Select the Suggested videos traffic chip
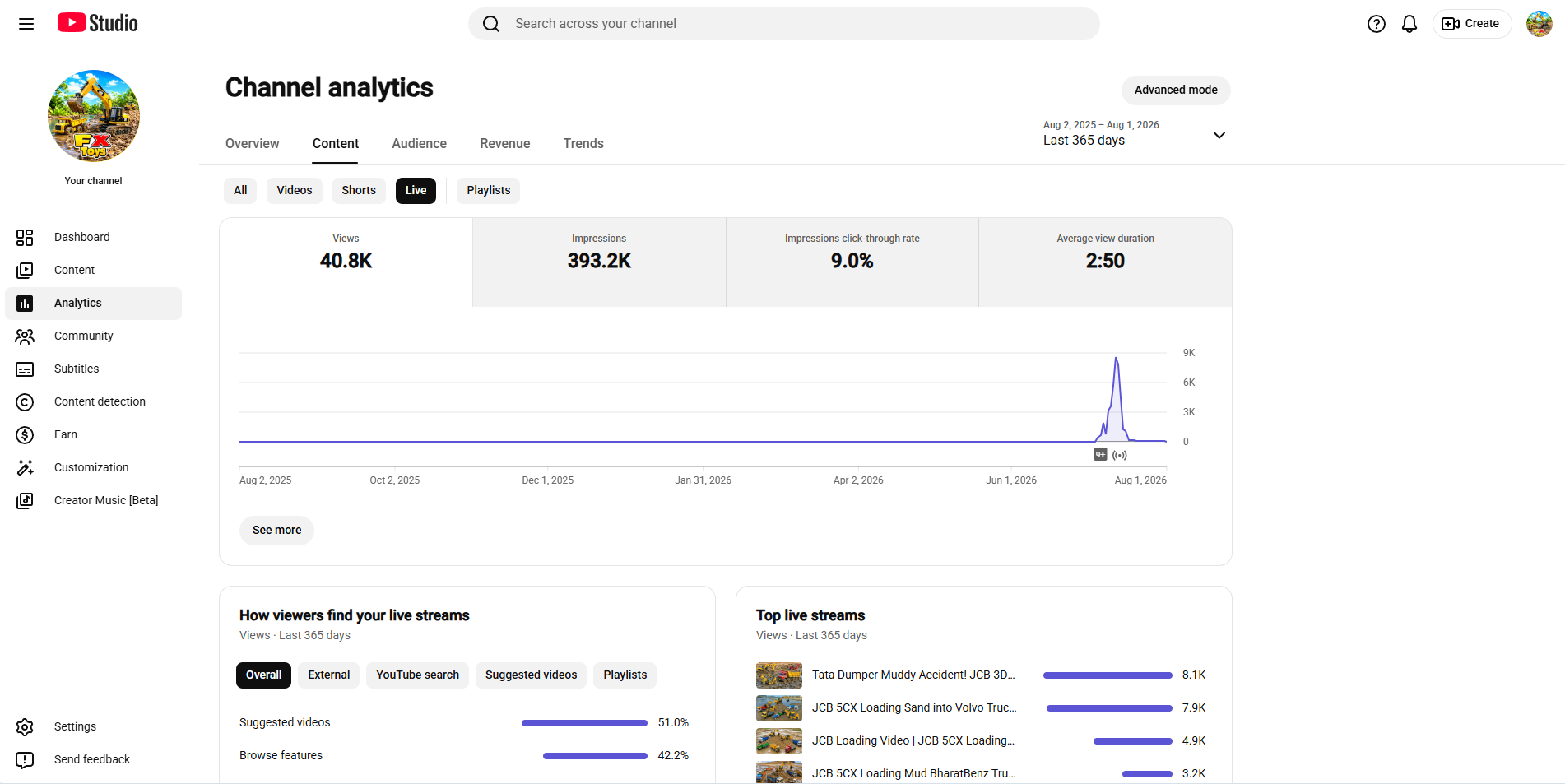The height and width of the screenshot is (784, 1565). click(x=532, y=675)
